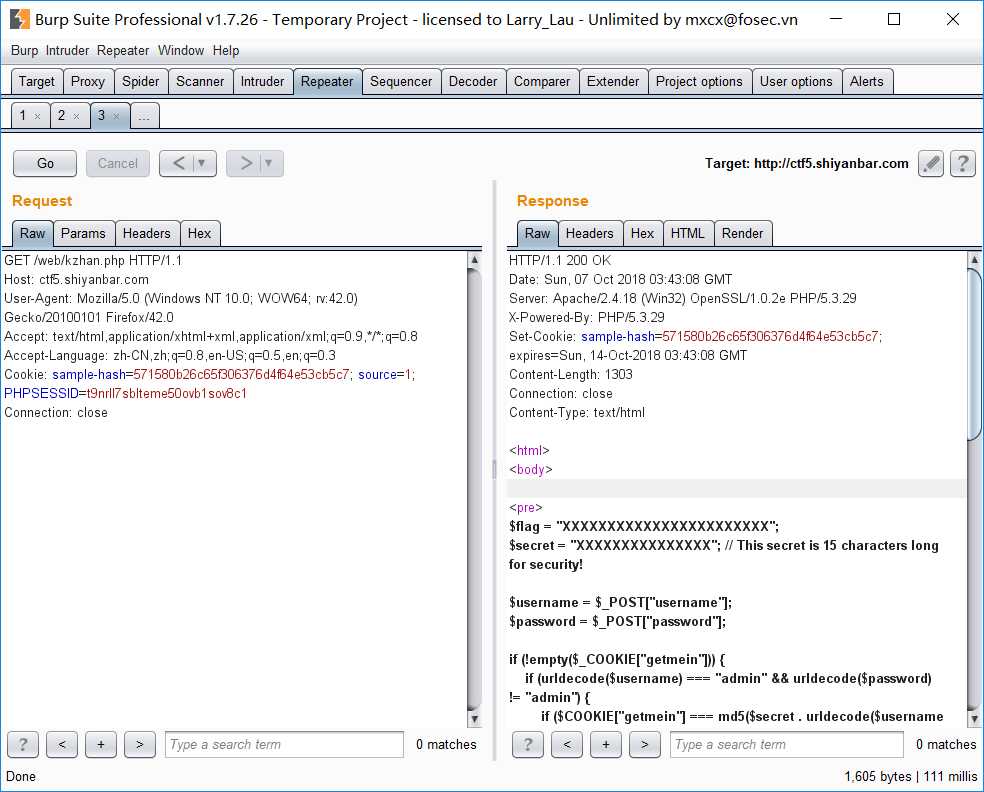
Task: Show the response Headers view
Action: [590, 233]
